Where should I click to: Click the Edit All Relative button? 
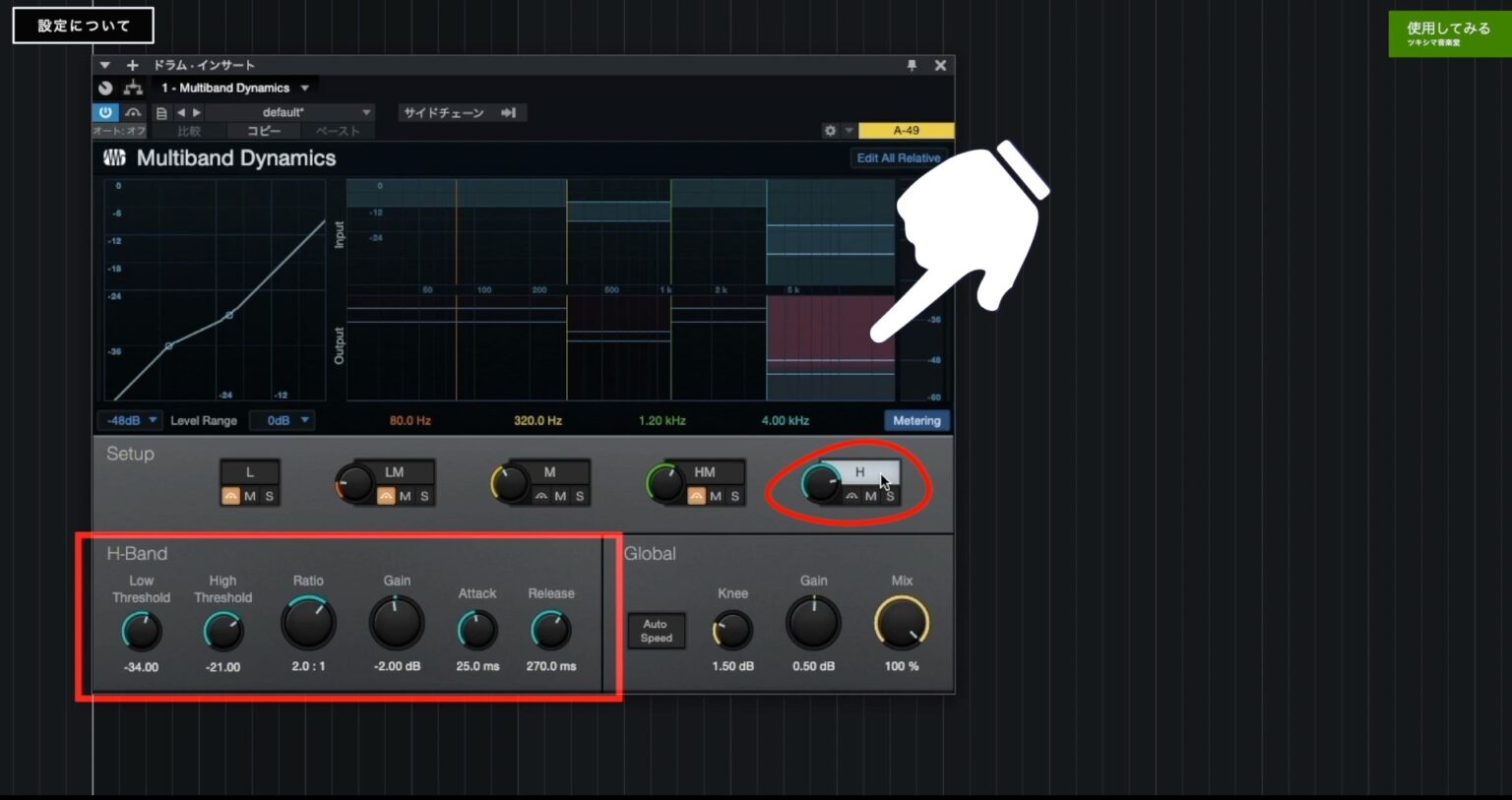coord(898,157)
